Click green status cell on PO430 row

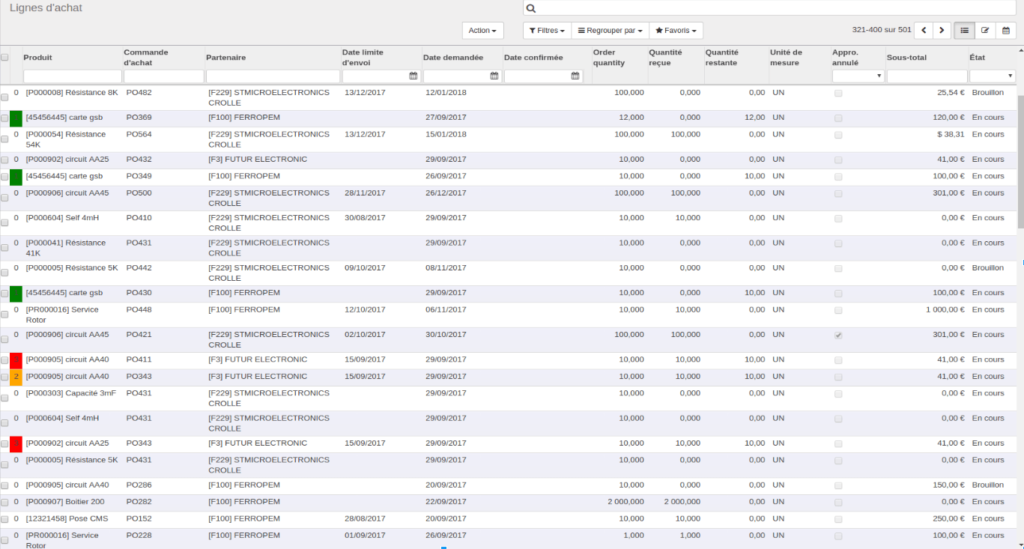16,294
